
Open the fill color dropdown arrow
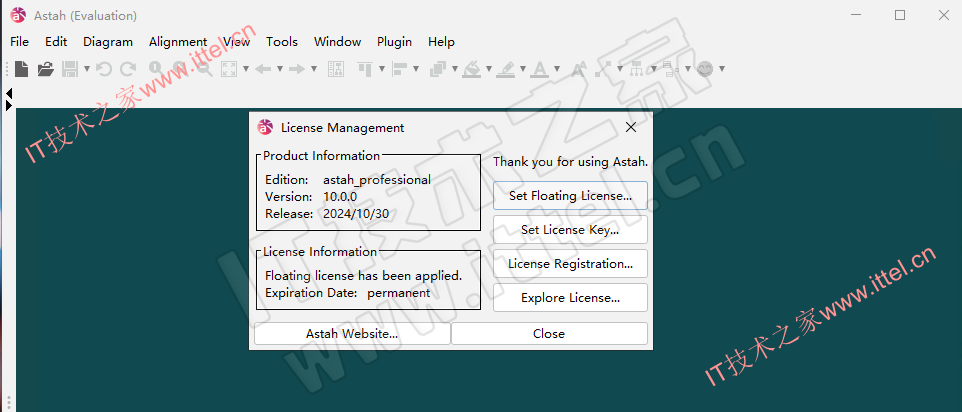[489, 69]
